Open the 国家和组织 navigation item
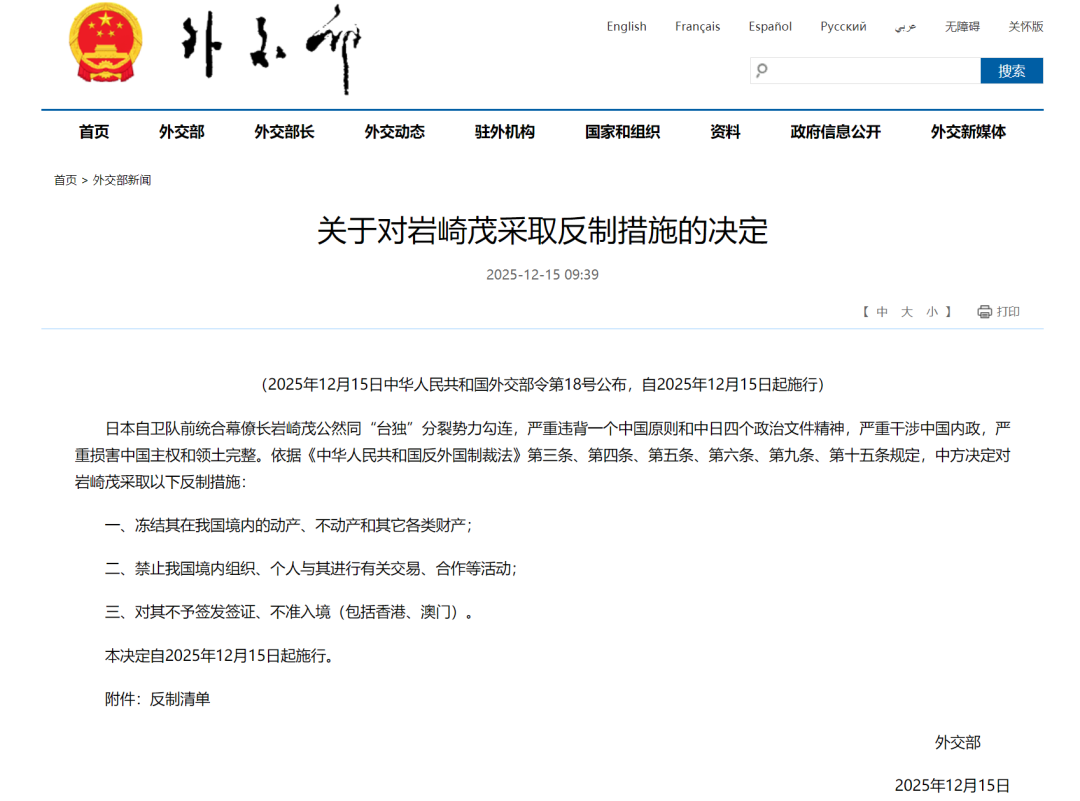The width and height of the screenshot is (1080, 801). point(623,132)
